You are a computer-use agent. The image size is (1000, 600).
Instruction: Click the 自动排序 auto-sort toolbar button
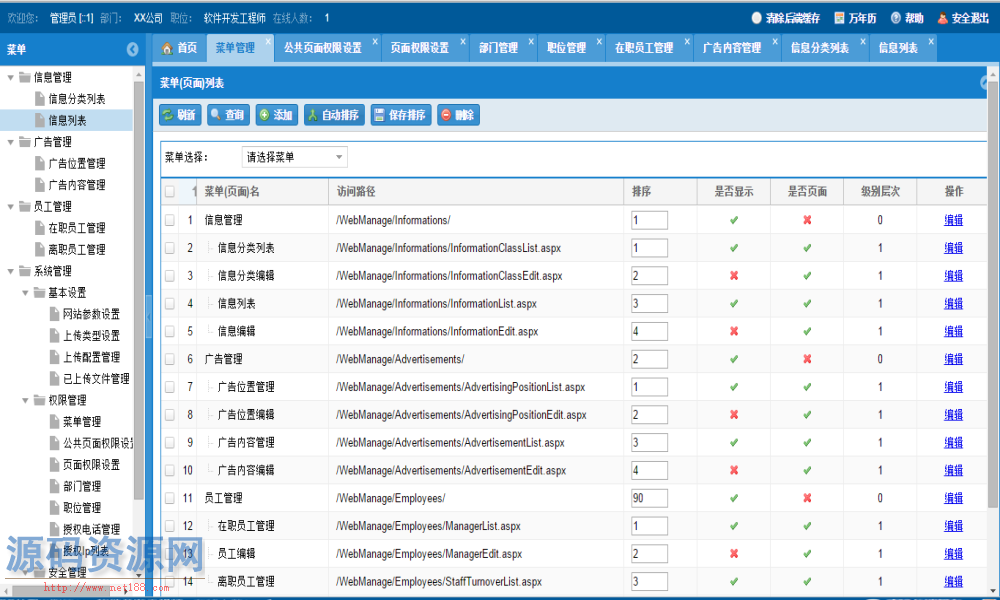click(334, 115)
